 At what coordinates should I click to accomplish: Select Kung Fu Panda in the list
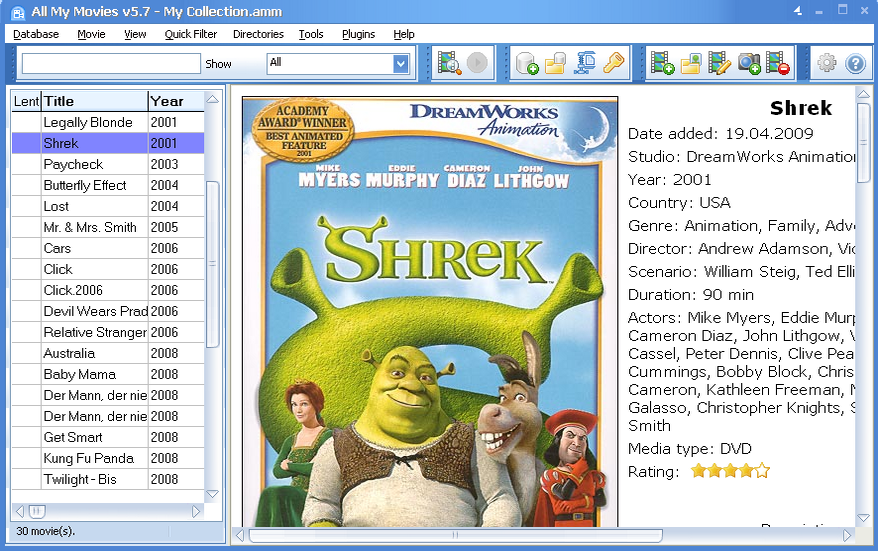pos(108,458)
